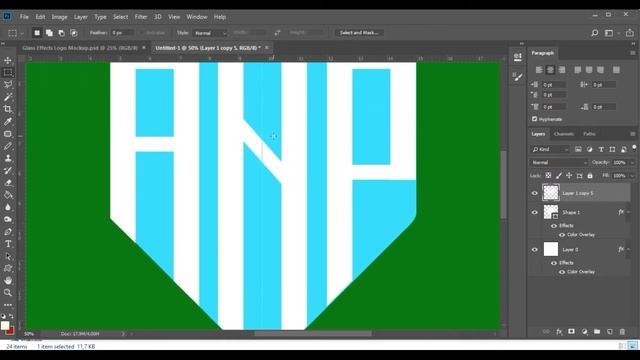640x360 pixels.
Task: Click the Intersect with selection icon
Action: 74,33
